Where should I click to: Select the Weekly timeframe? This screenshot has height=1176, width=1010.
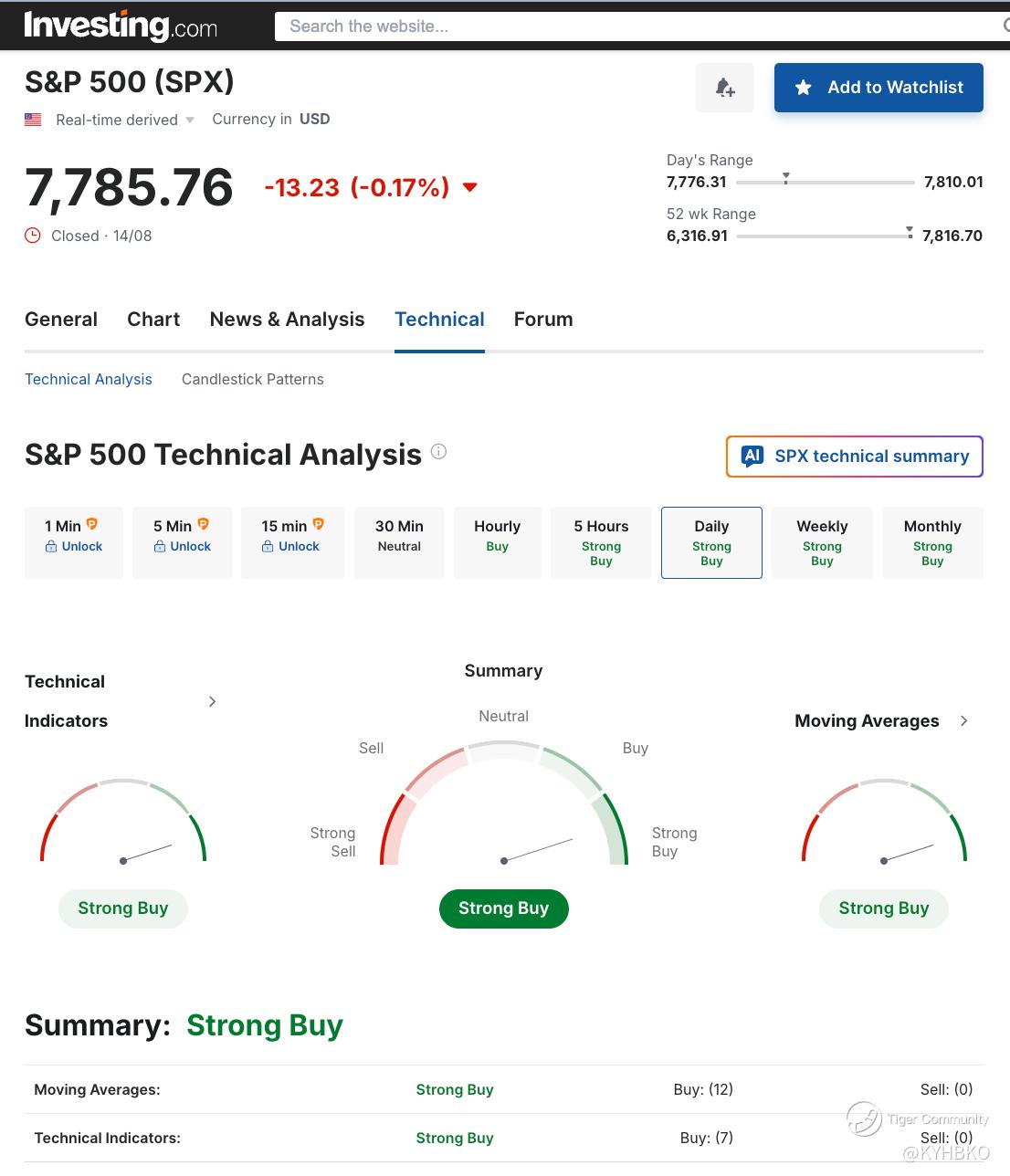click(822, 542)
